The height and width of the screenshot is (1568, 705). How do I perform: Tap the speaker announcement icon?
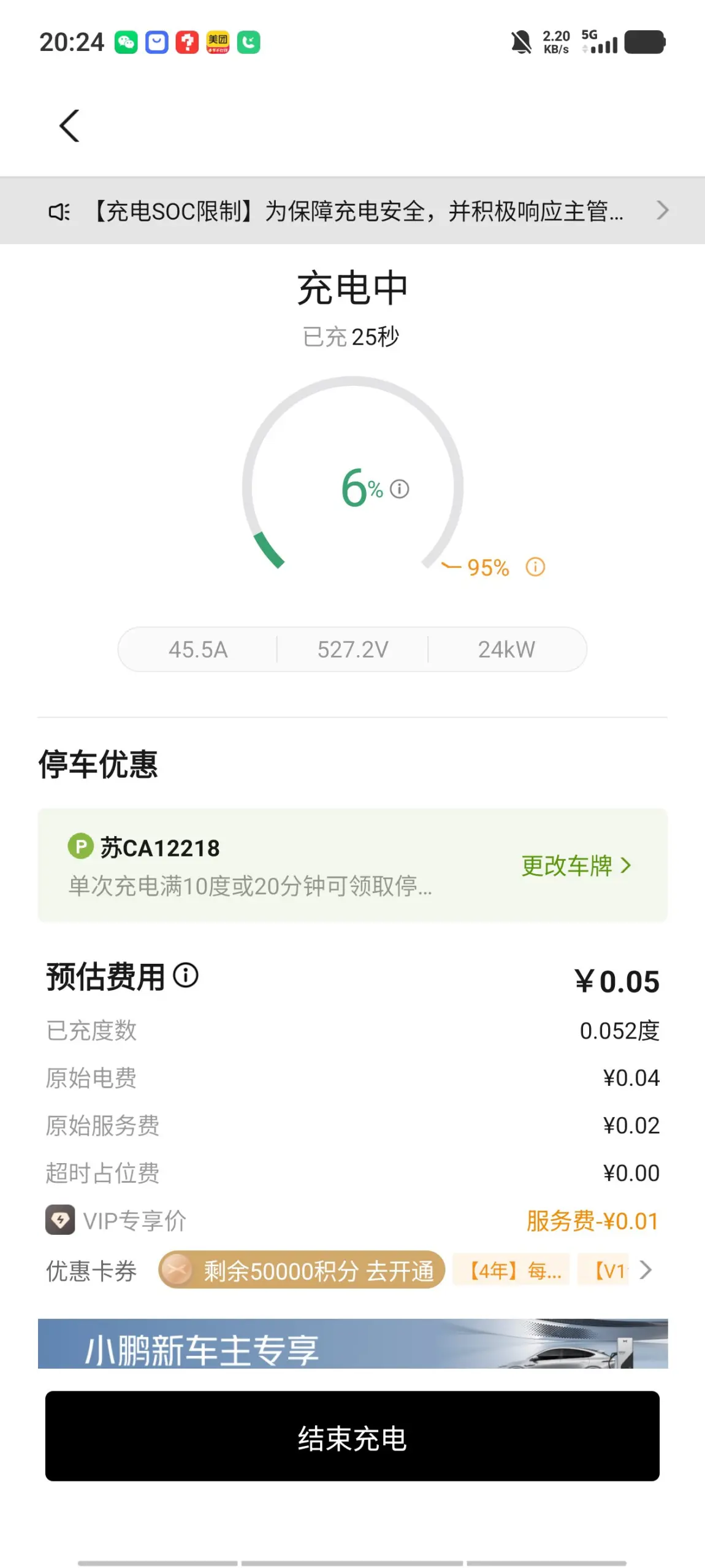click(59, 212)
